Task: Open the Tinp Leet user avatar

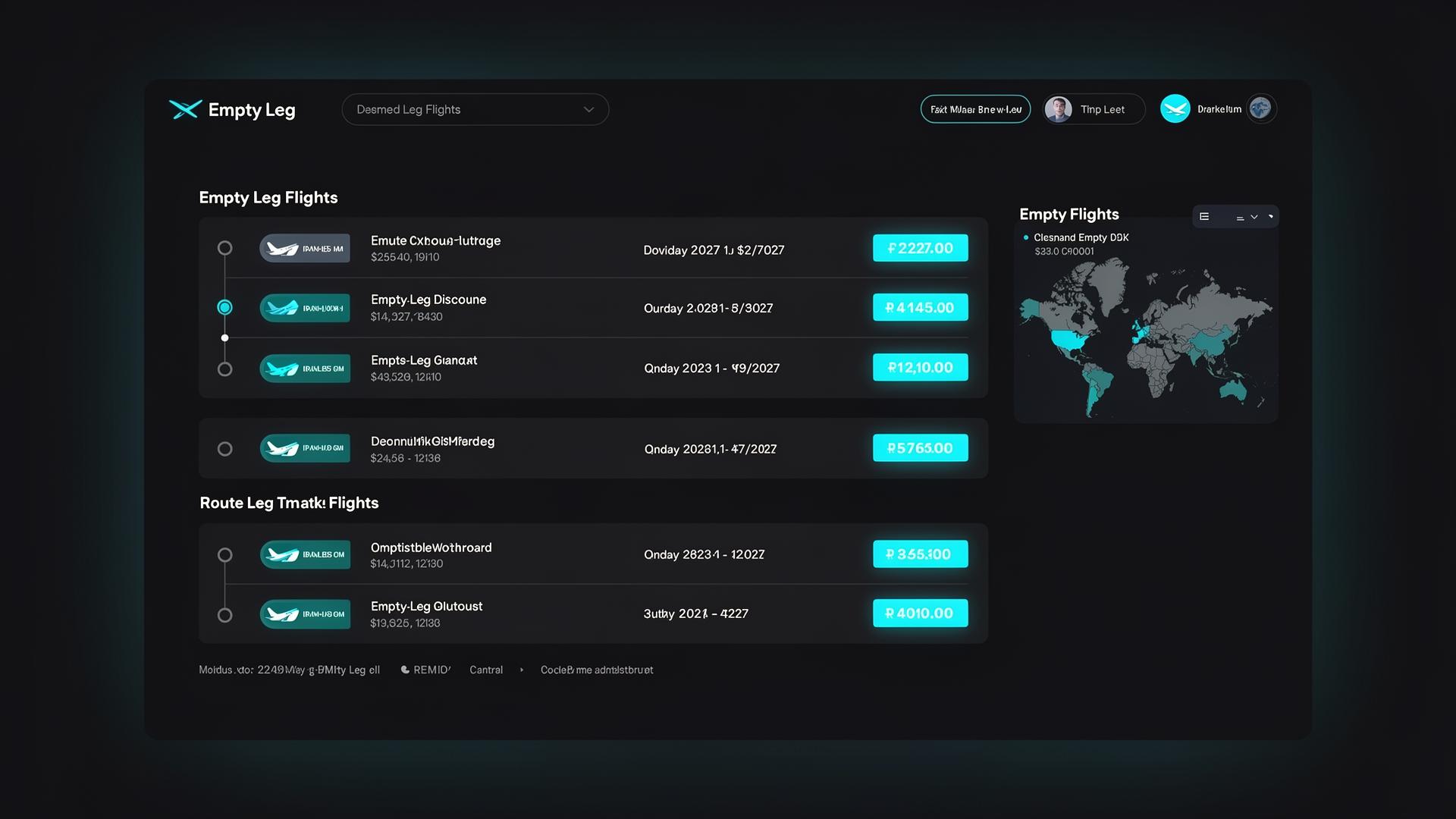Action: [1058, 109]
